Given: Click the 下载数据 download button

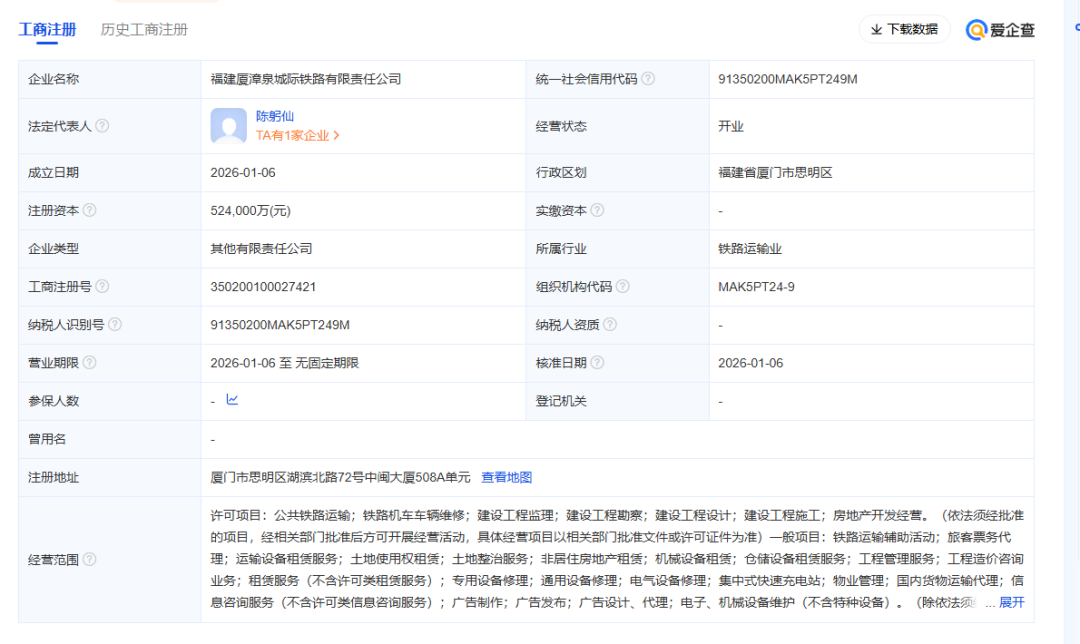Looking at the screenshot, I should [904, 30].
